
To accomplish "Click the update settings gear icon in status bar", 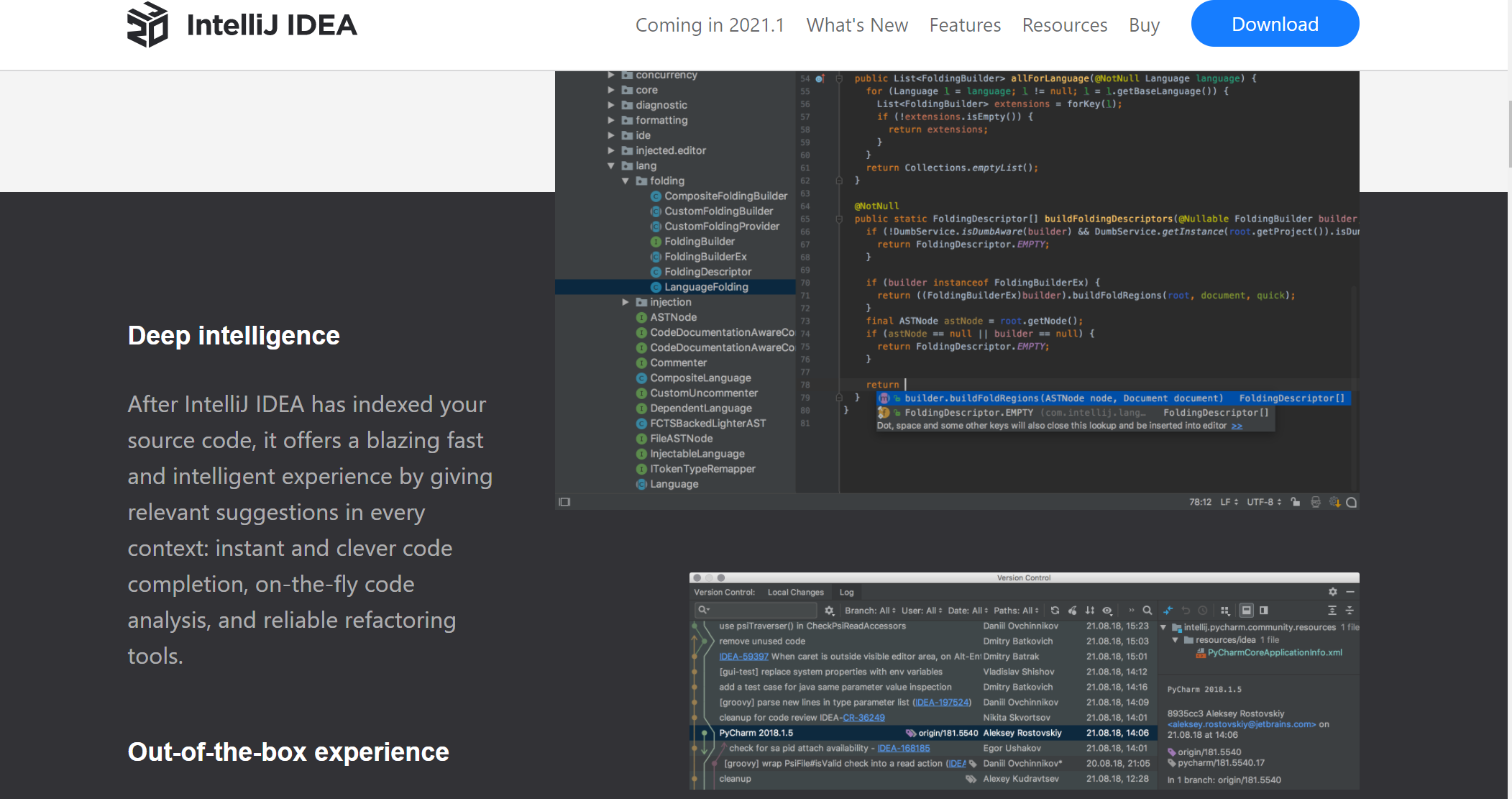I will click(1334, 502).
